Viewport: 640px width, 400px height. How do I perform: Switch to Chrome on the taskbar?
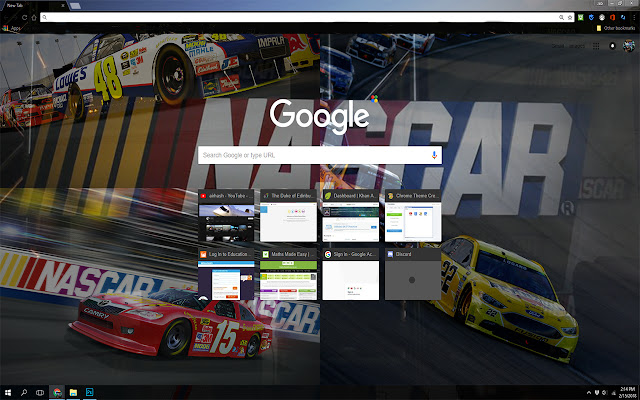(x=57, y=392)
